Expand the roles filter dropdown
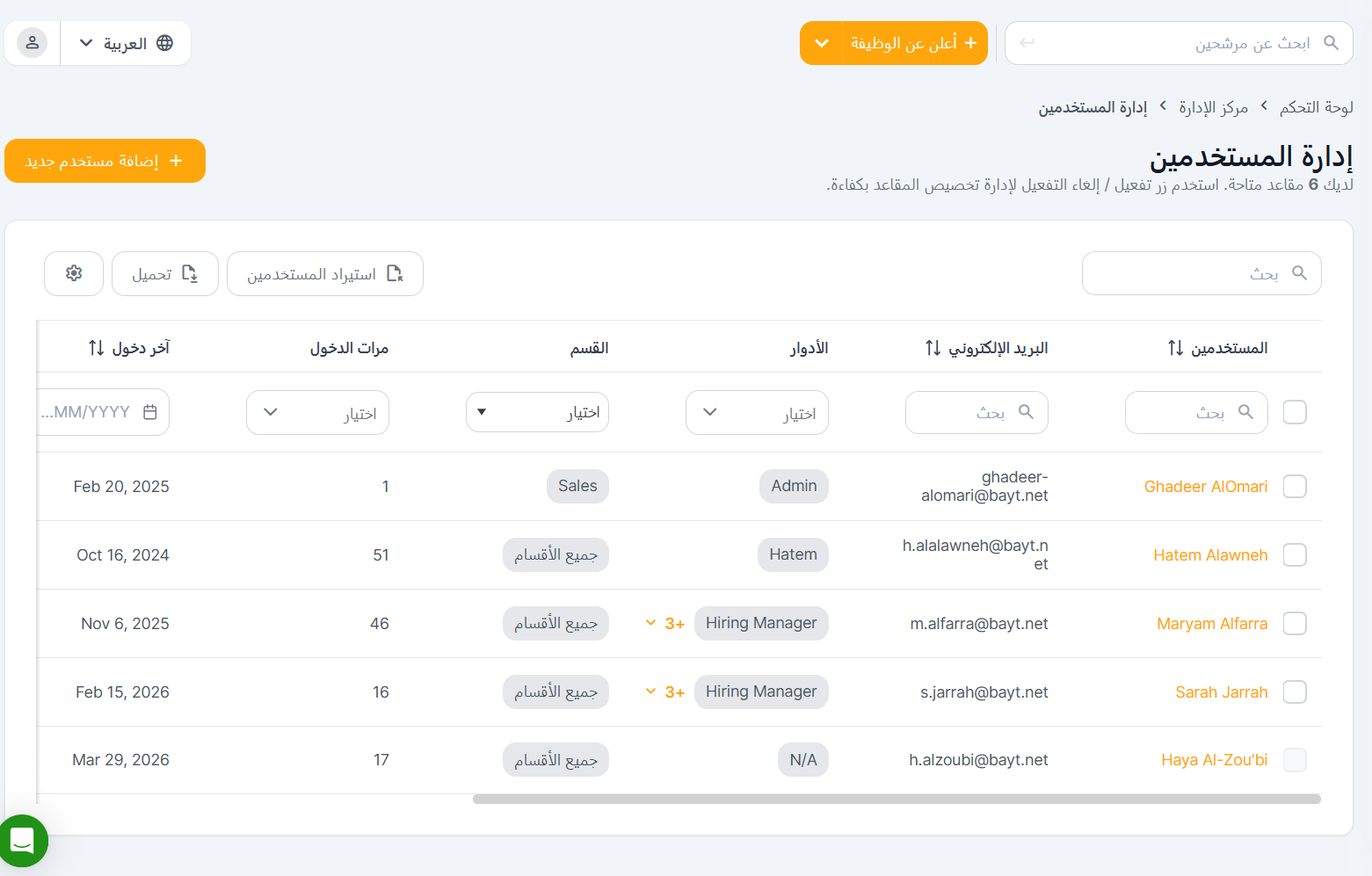This screenshot has width=1372, height=876. click(757, 412)
